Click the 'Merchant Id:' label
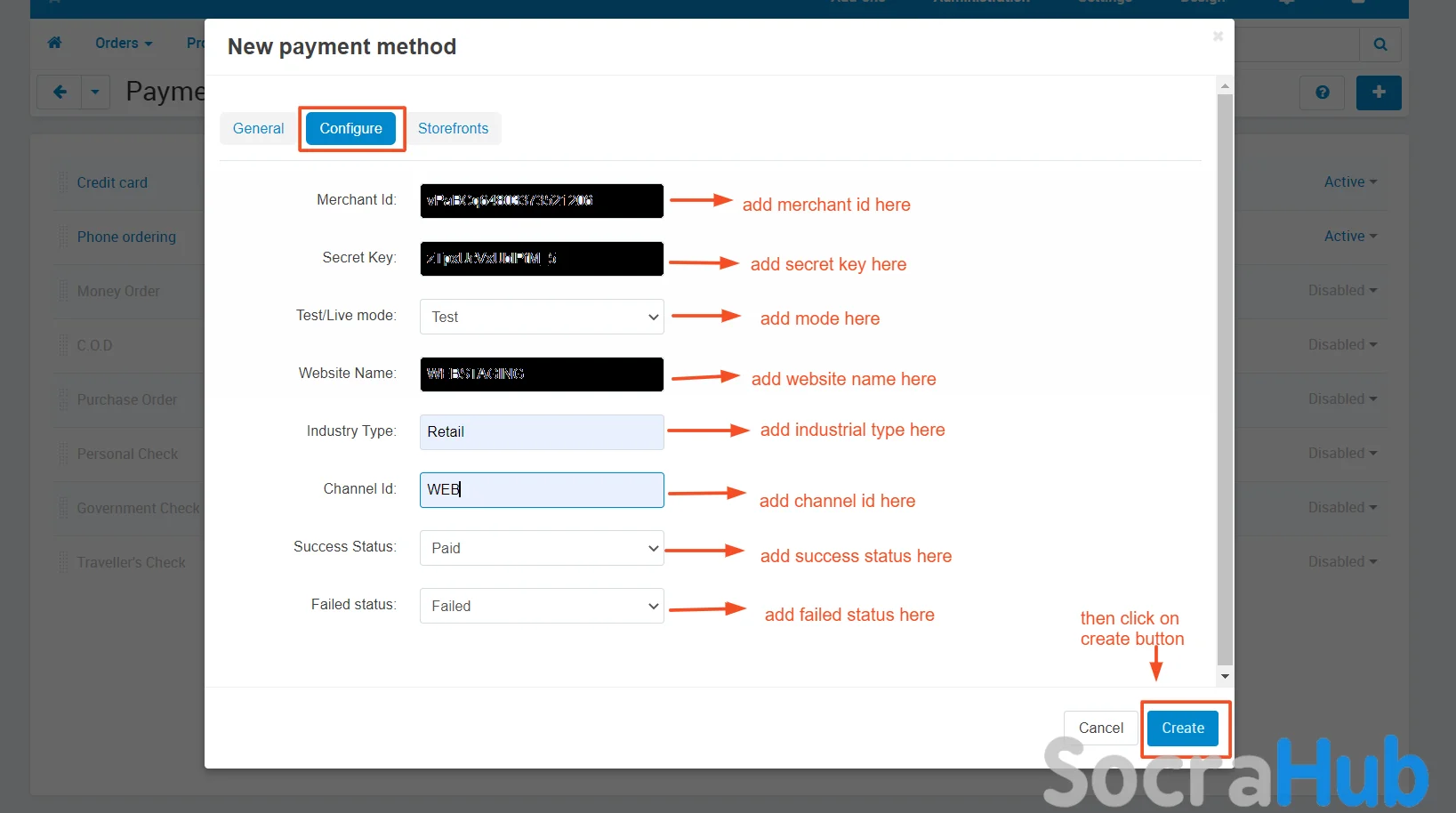The width and height of the screenshot is (1456, 813). point(357,199)
